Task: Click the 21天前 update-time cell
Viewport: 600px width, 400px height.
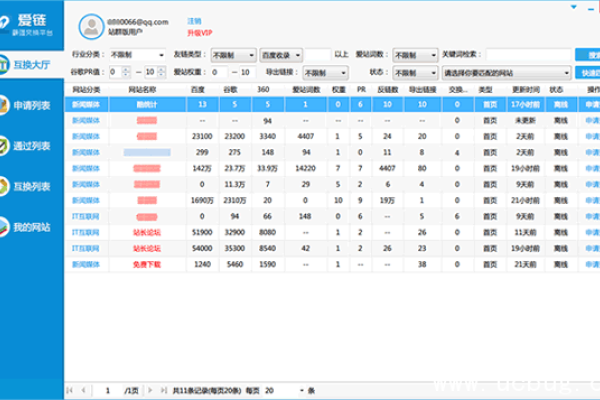Action: click(x=525, y=264)
